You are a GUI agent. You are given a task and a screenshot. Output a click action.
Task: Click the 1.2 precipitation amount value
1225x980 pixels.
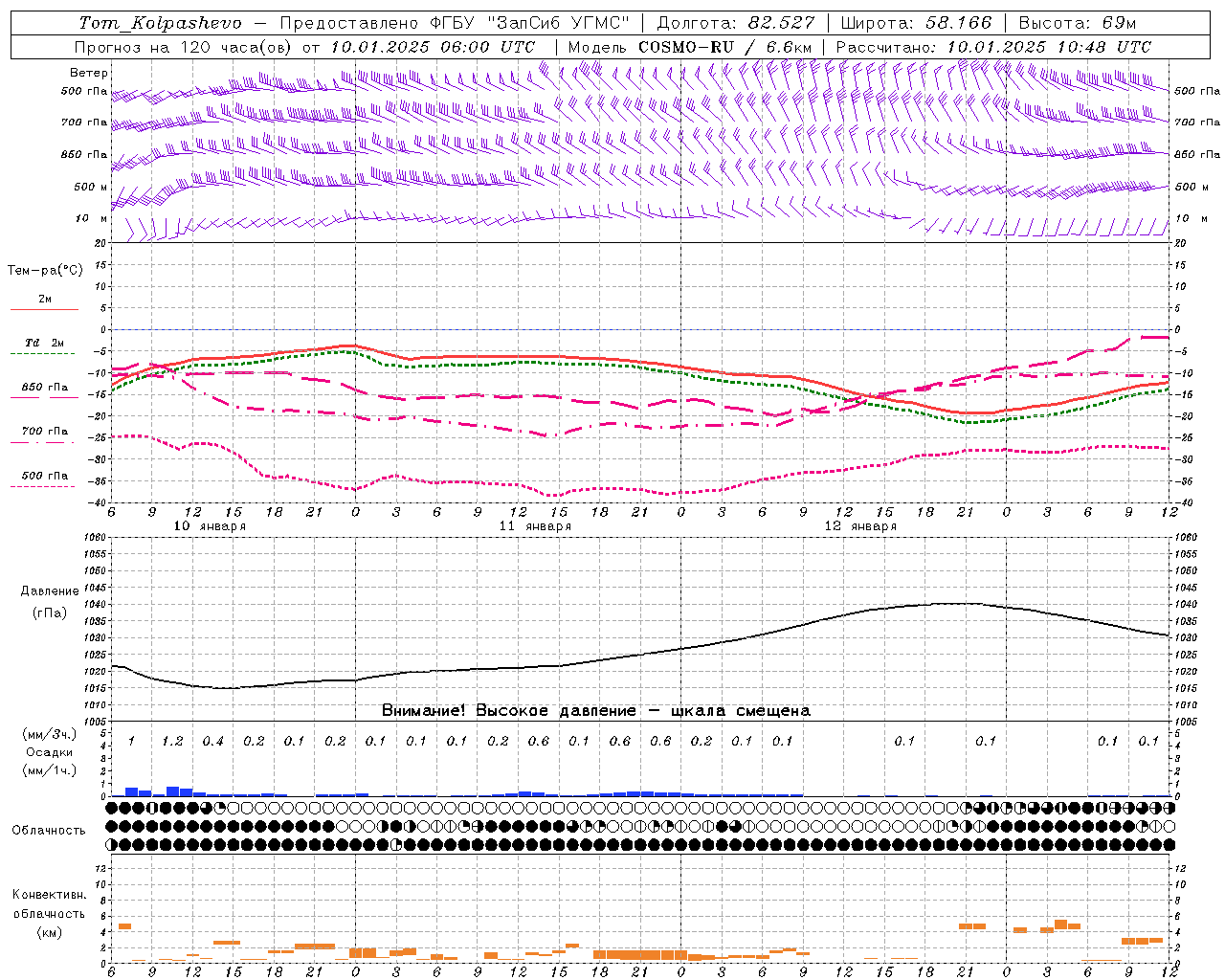pos(172,741)
